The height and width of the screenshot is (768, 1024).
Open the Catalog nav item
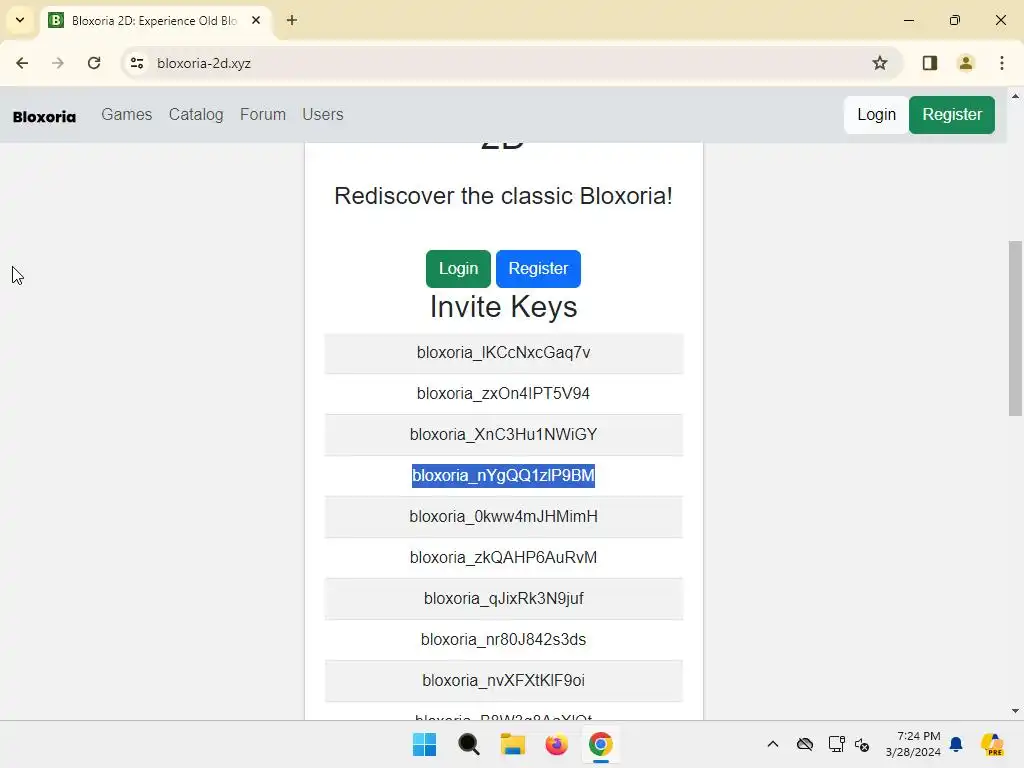pyautogui.click(x=196, y=114)
